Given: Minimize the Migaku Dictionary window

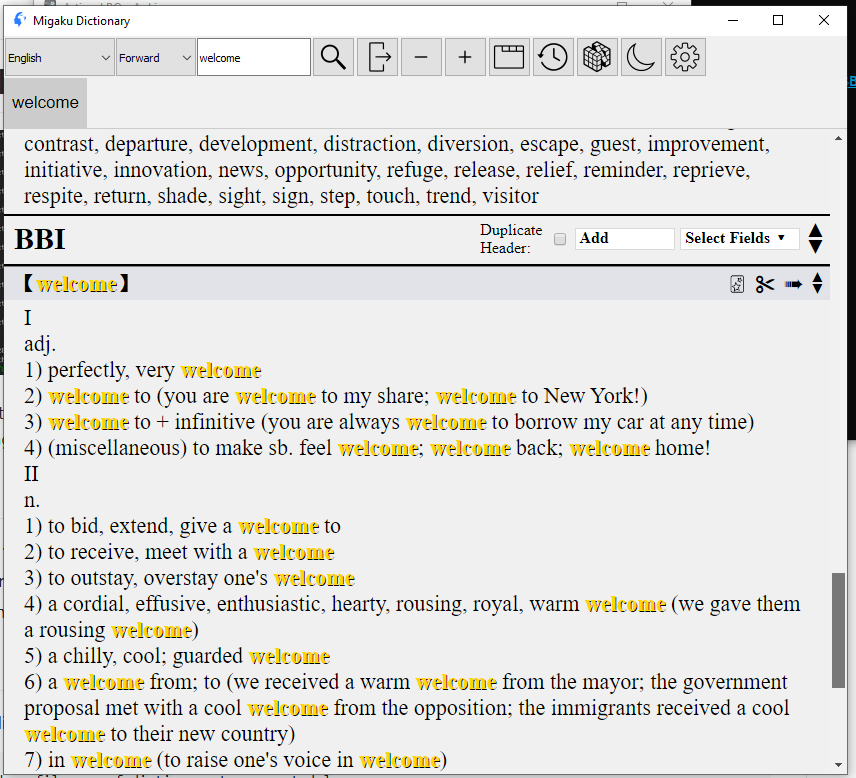Looking at the screenshot, I should coord(733,20).
